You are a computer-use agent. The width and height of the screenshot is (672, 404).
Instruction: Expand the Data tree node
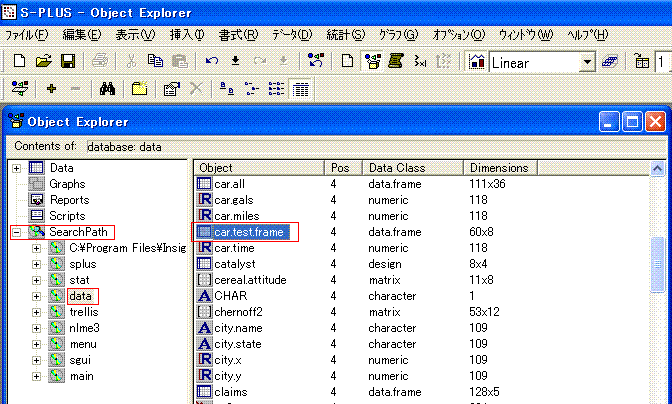coord(16,168)
